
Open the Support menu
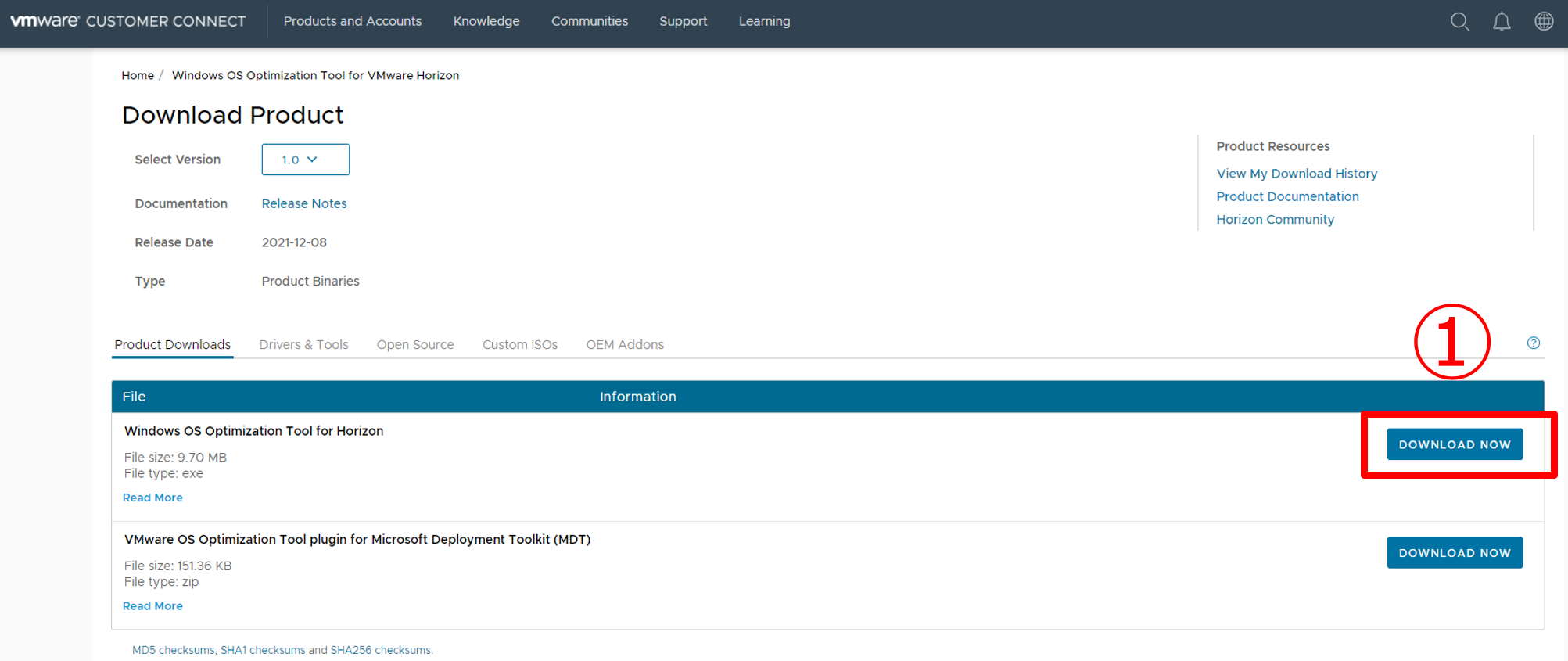pyautogui.click(x=683, y=21)
